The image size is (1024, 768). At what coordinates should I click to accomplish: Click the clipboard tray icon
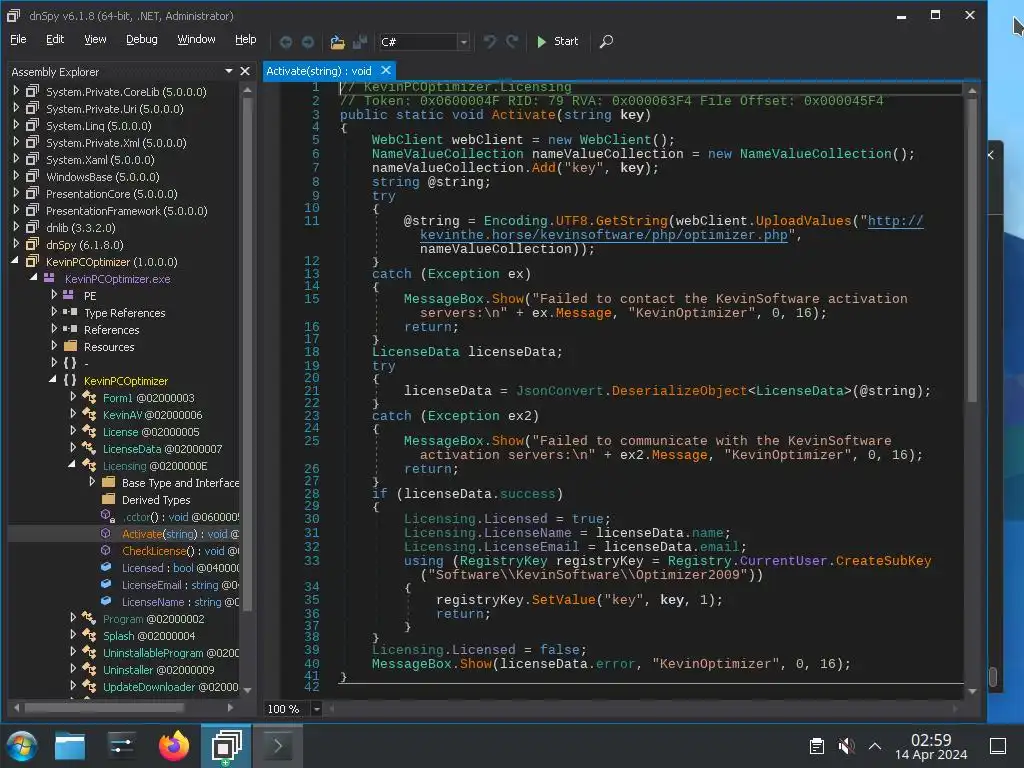click(x=816, y=746)
